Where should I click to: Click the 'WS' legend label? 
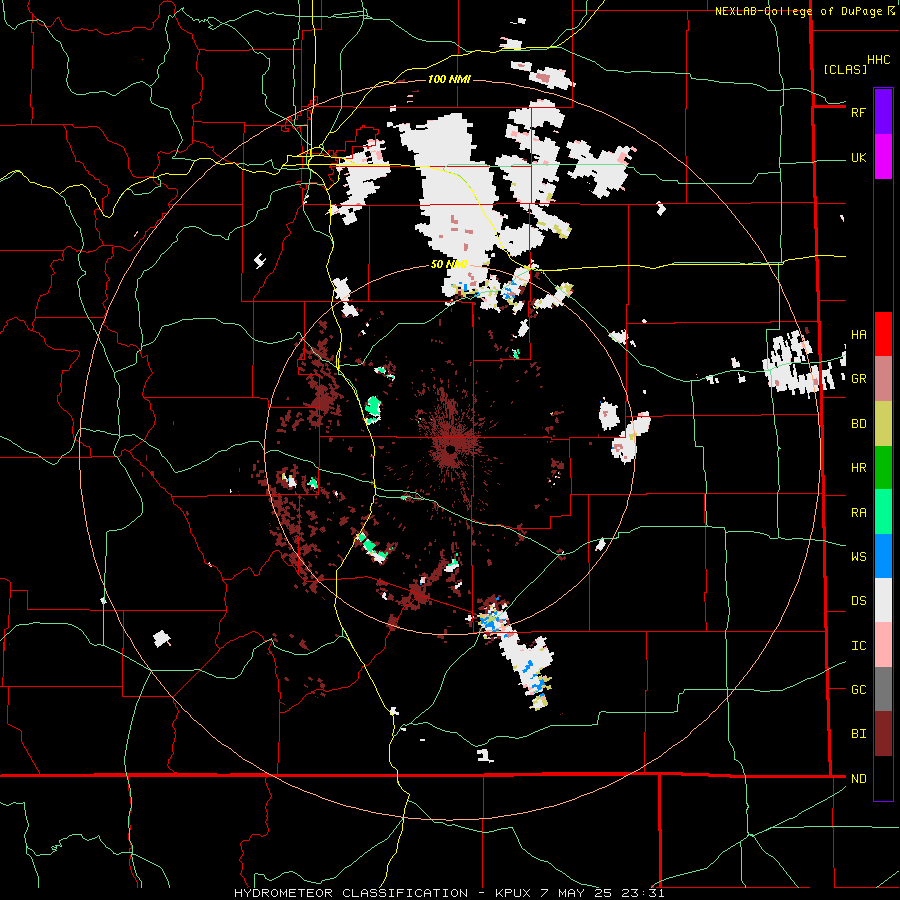[x=858, y=556]
